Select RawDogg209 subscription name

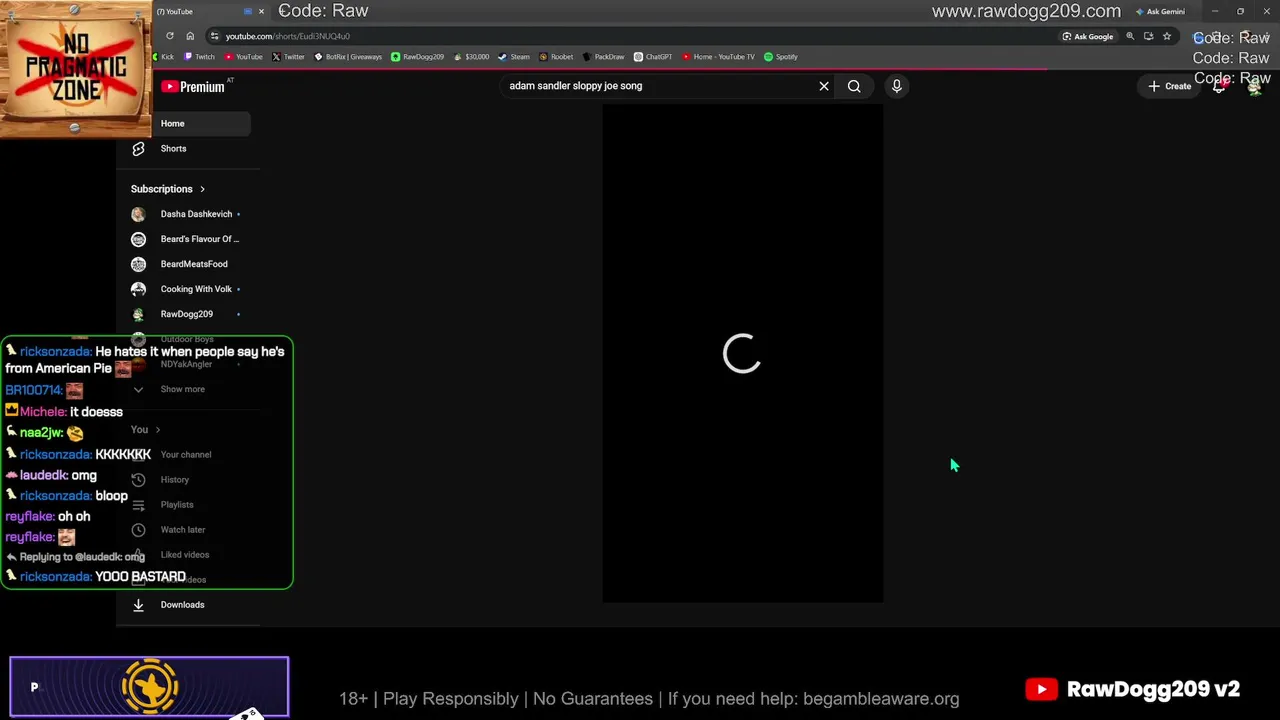[187, 314]
